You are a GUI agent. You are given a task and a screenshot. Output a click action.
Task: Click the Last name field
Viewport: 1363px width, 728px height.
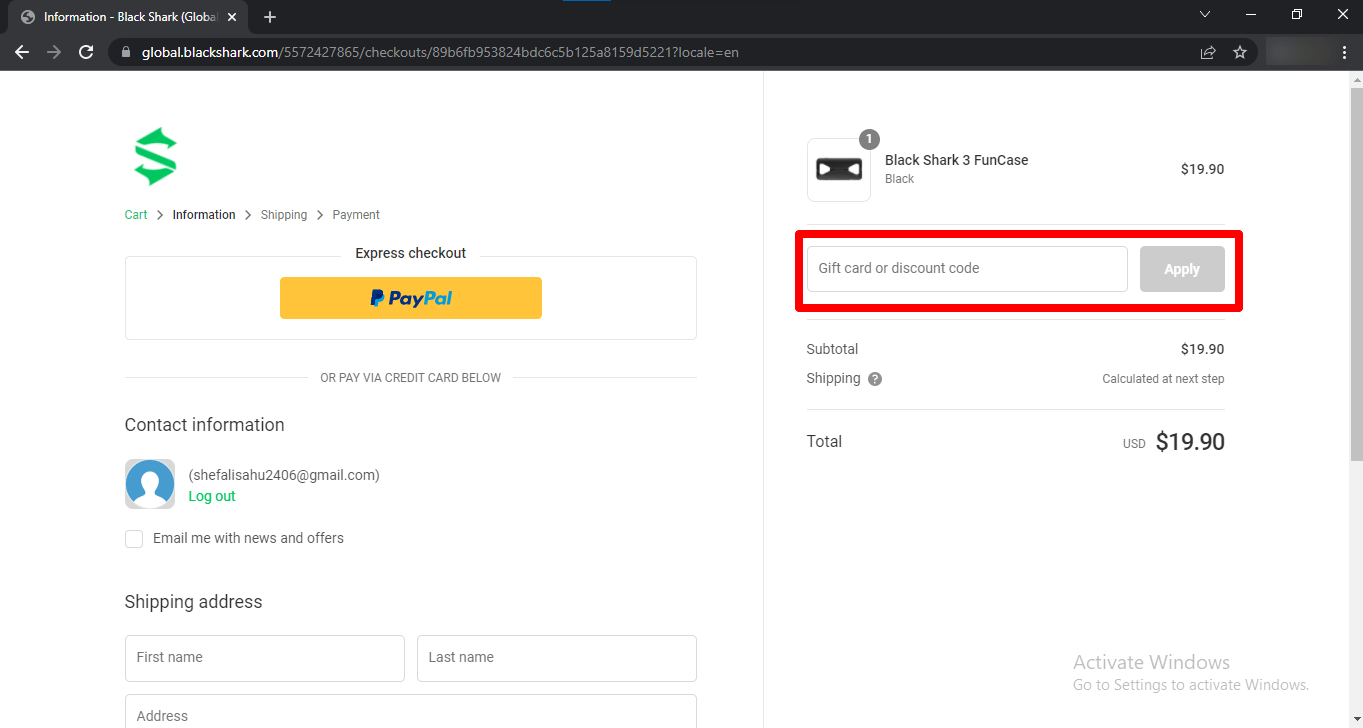pyautogui.click(x=557, y=658)
